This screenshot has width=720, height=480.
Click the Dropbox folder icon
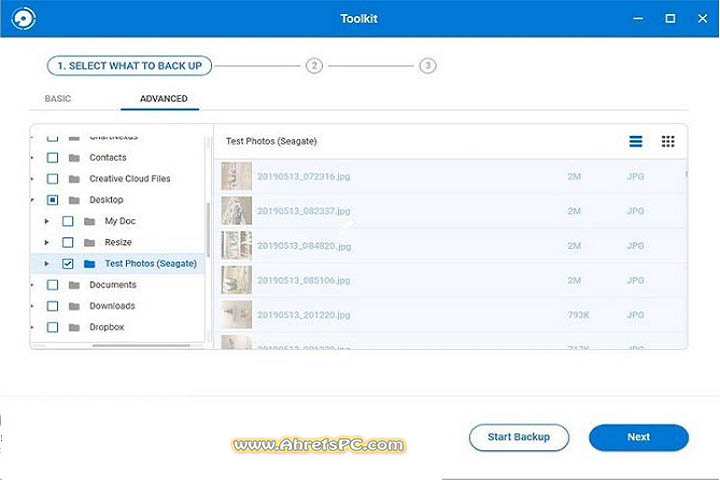74,327
